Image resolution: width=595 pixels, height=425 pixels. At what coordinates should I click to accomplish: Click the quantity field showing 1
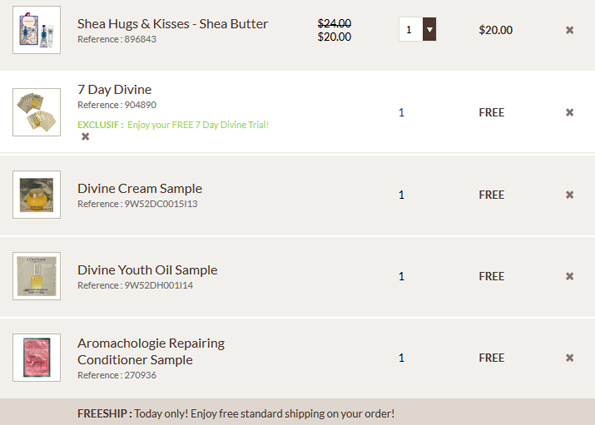click(x=411, y=29)
